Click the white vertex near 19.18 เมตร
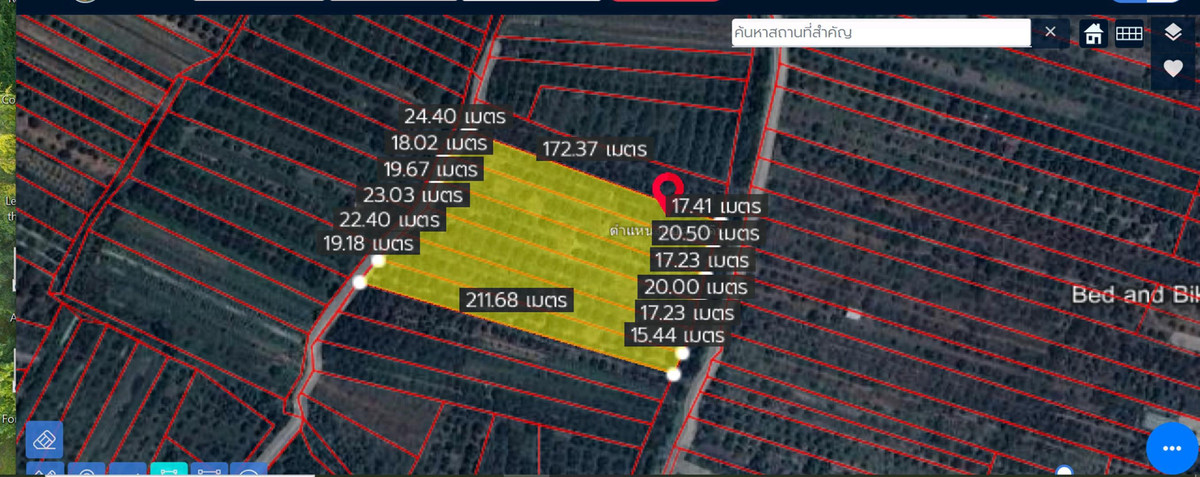Viewport: 1200px width, 477px height. click(x=378, y=261)
